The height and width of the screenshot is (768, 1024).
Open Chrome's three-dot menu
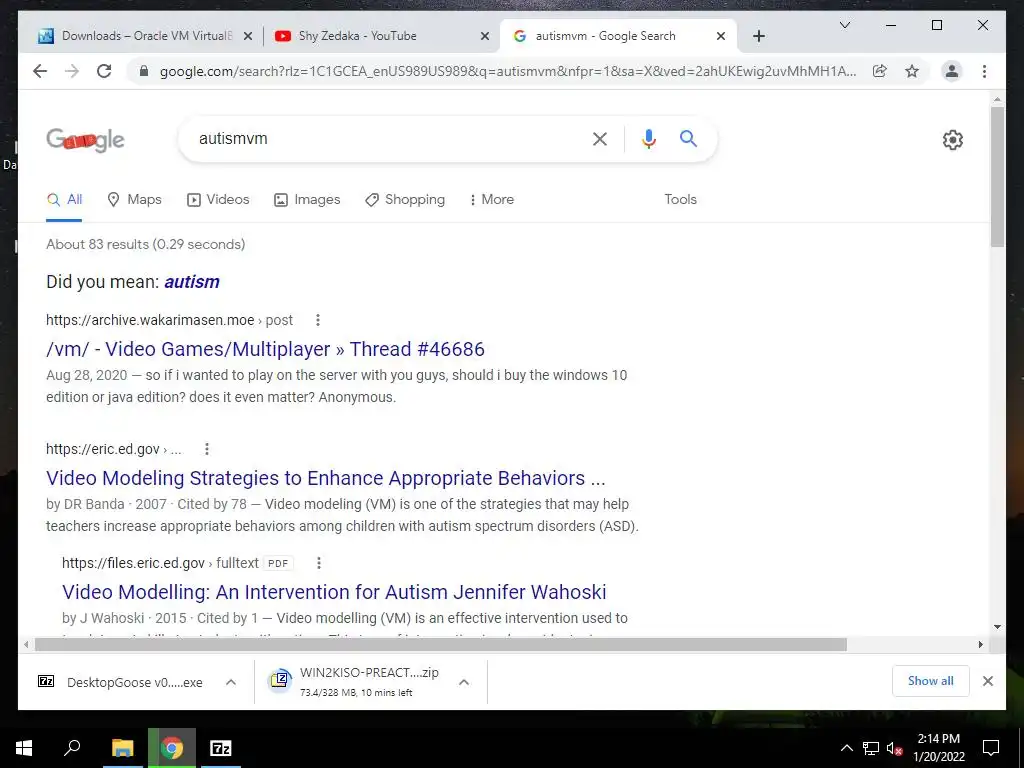tap(984, 71)
